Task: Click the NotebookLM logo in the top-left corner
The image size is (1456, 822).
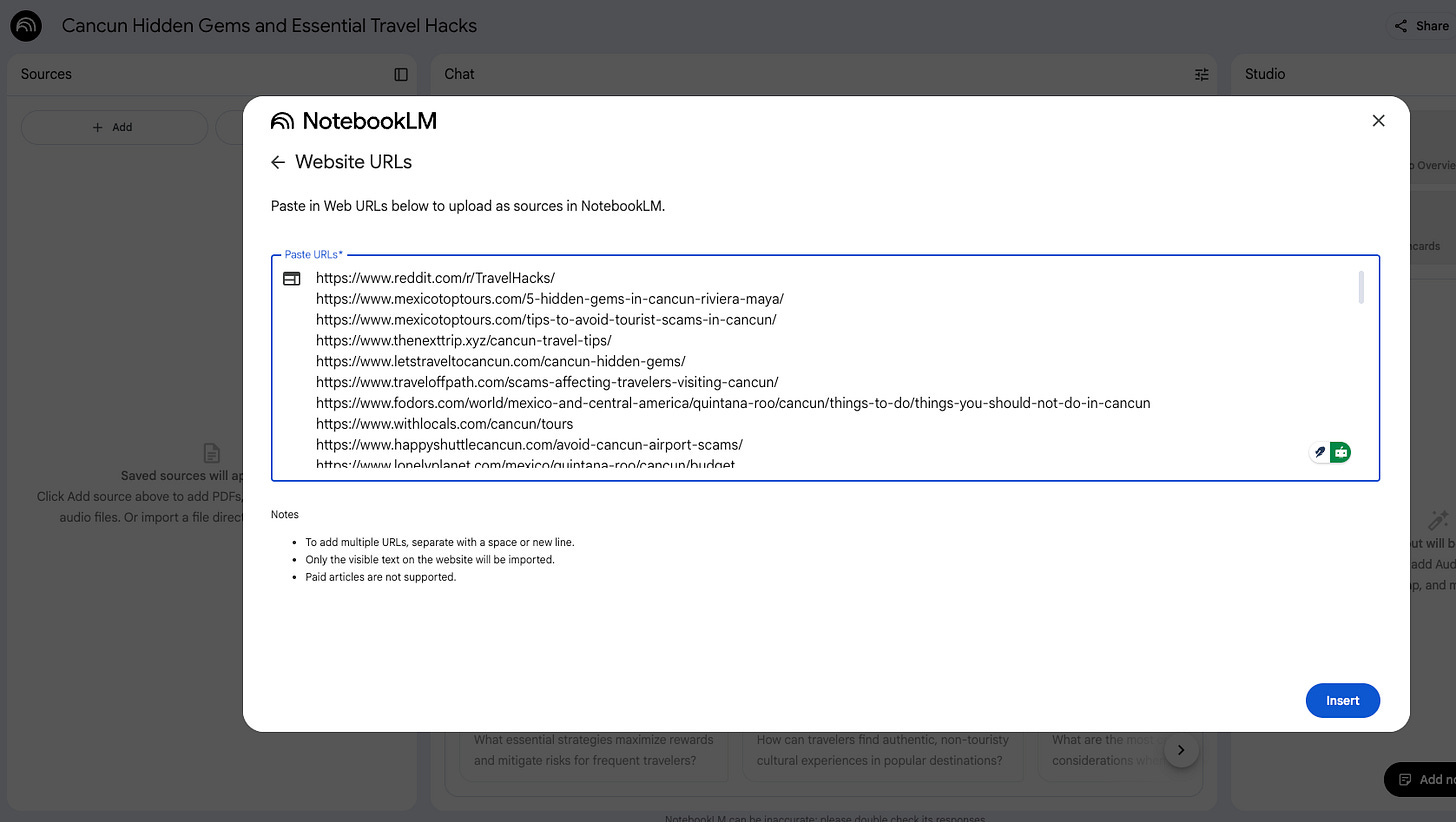Action: 26,26
